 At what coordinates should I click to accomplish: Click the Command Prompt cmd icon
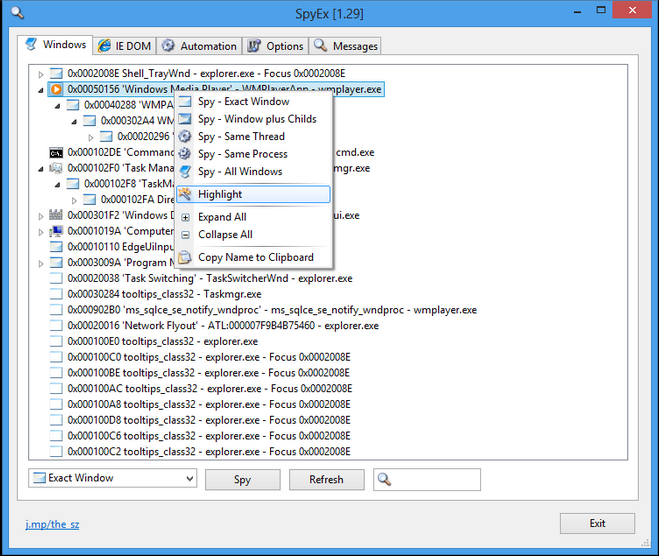pyautogui.click(x=56, y=153)
